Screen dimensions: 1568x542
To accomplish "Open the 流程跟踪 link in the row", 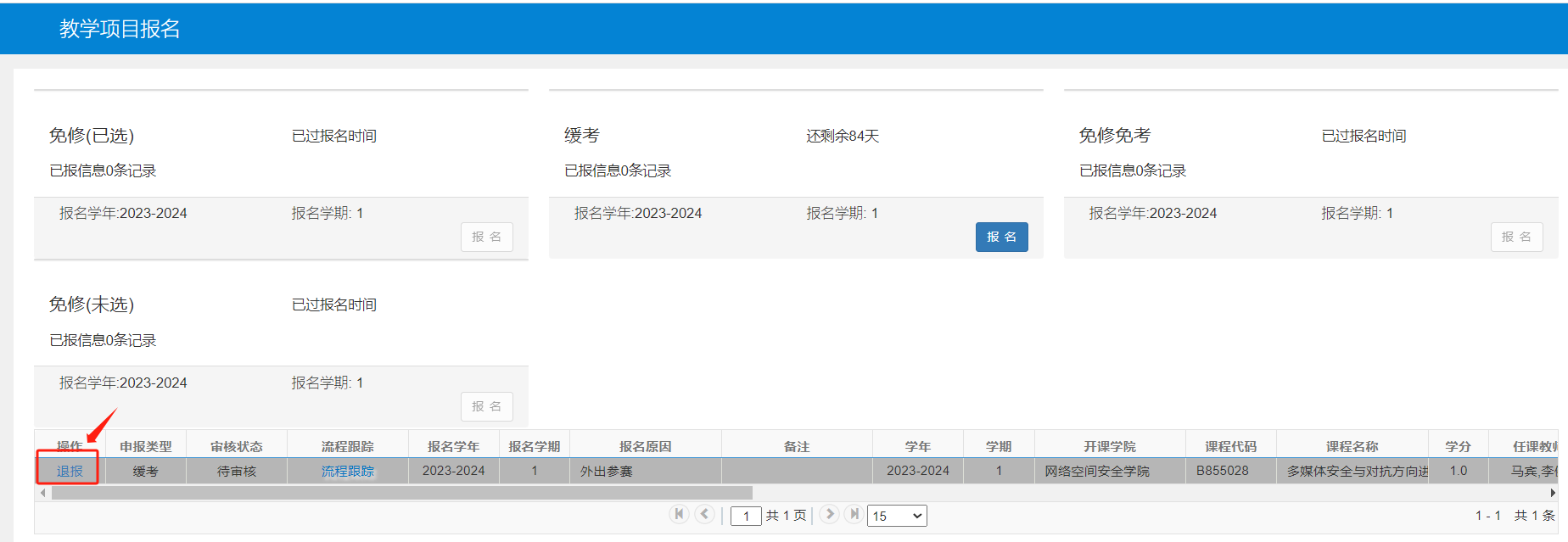I will tap(348, 471).
